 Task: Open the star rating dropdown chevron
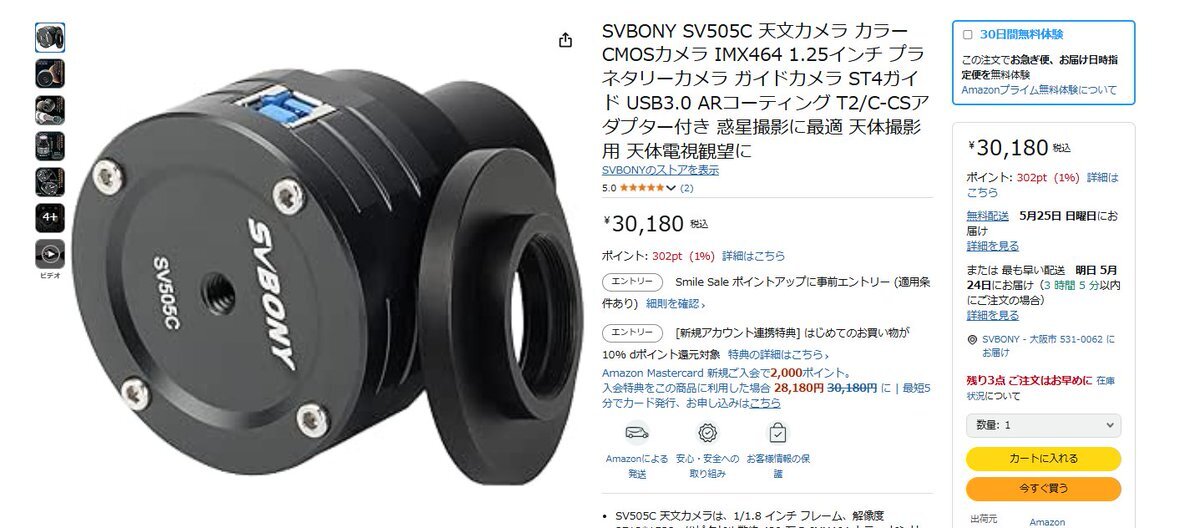(x=670, y=188)
